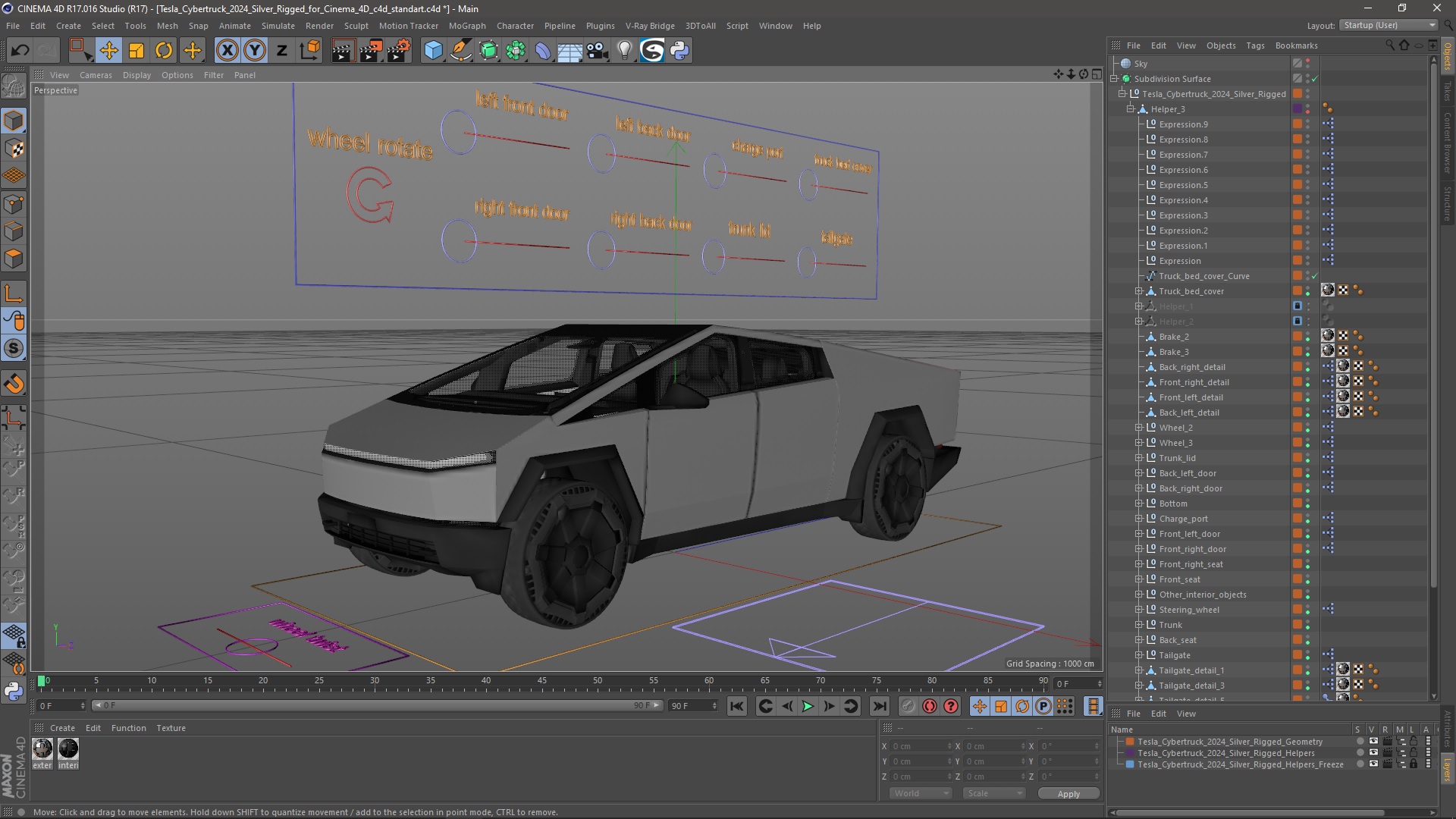Toggle visibility of Helpers_Freeze layer
1456x819 pixels.
(1373, 764)
